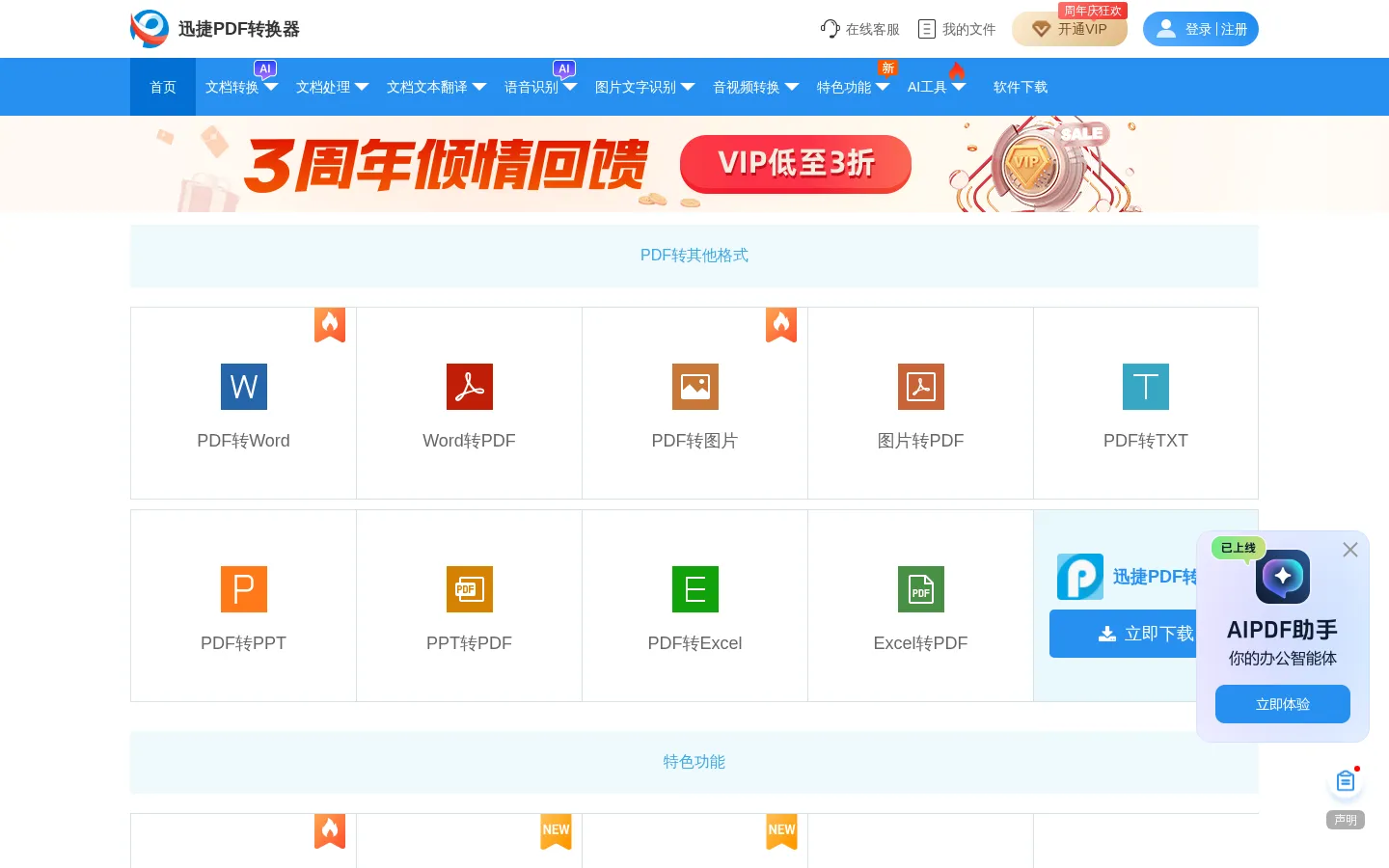The width and height of the screenshot is (1389, 868).
Task: Select the 图片文字识别 menu label
Action: [636, 87]
